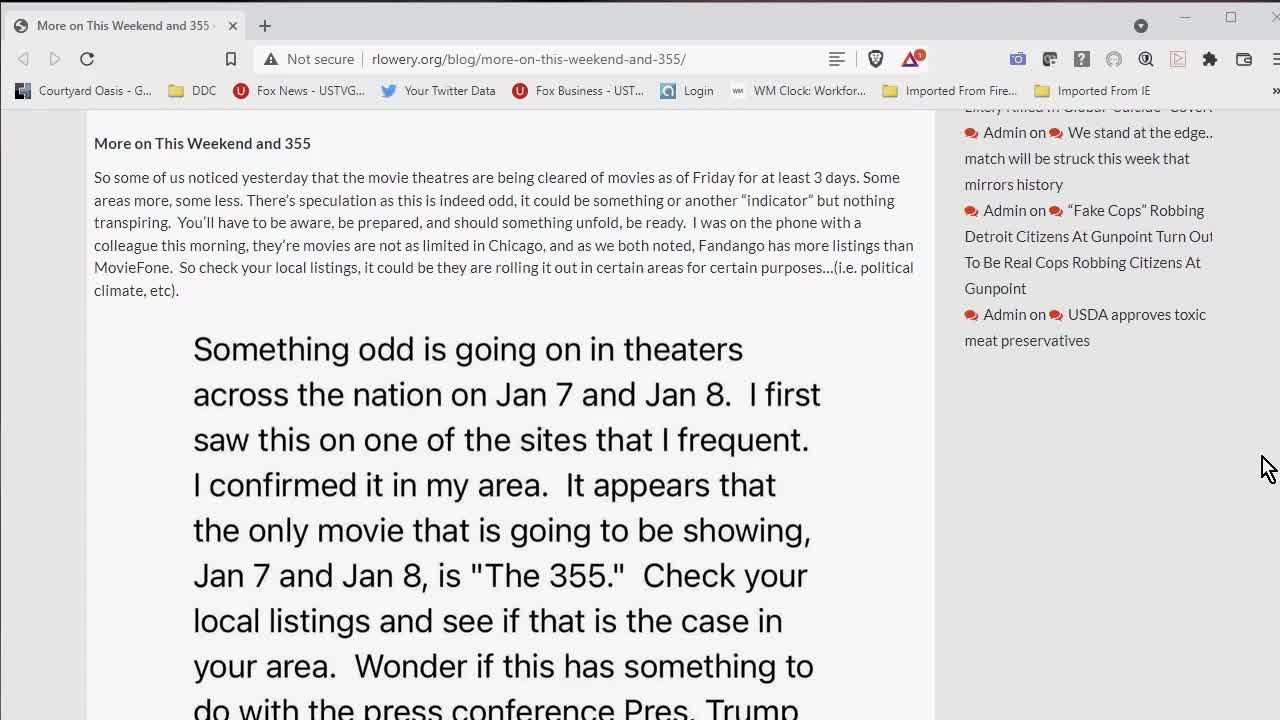Go back to previous page
Image resolution: width=1280 pixels, height=720 pixels.
tap(23, 59)
